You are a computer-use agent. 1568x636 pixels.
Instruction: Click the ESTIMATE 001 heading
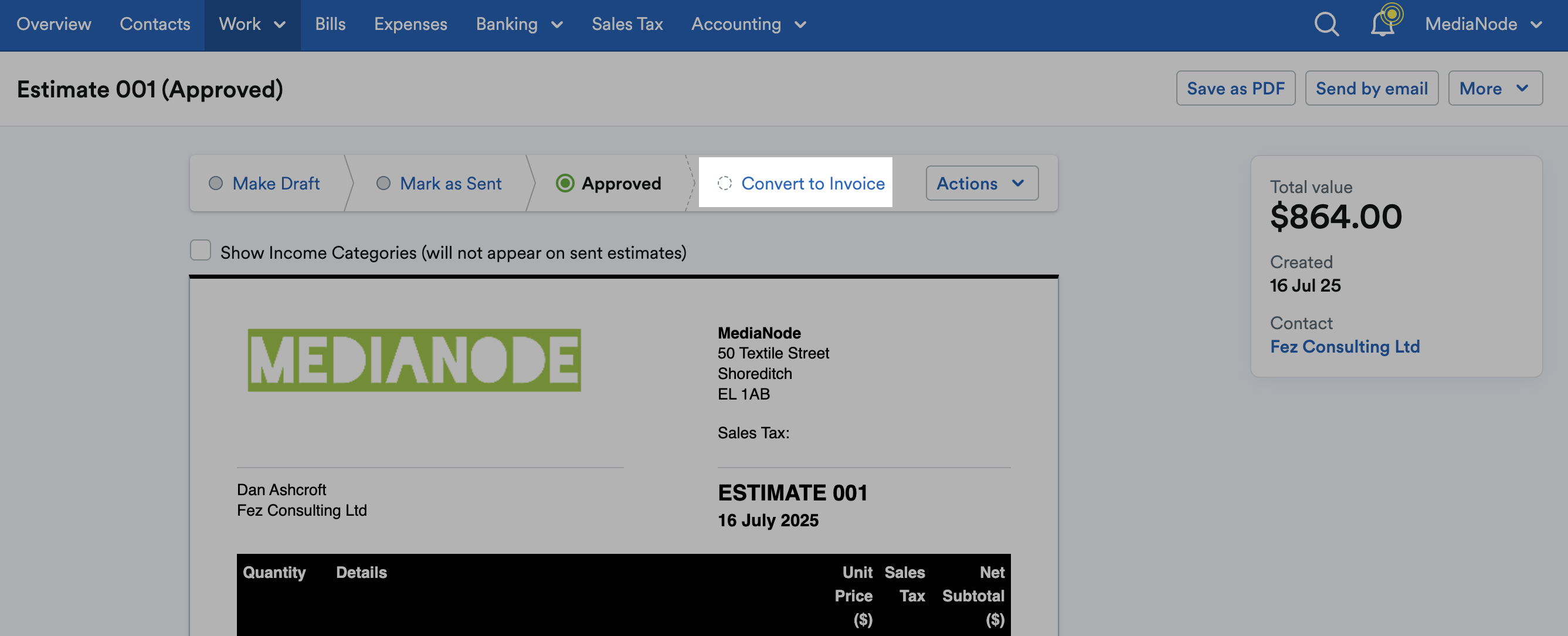point(793,493)
